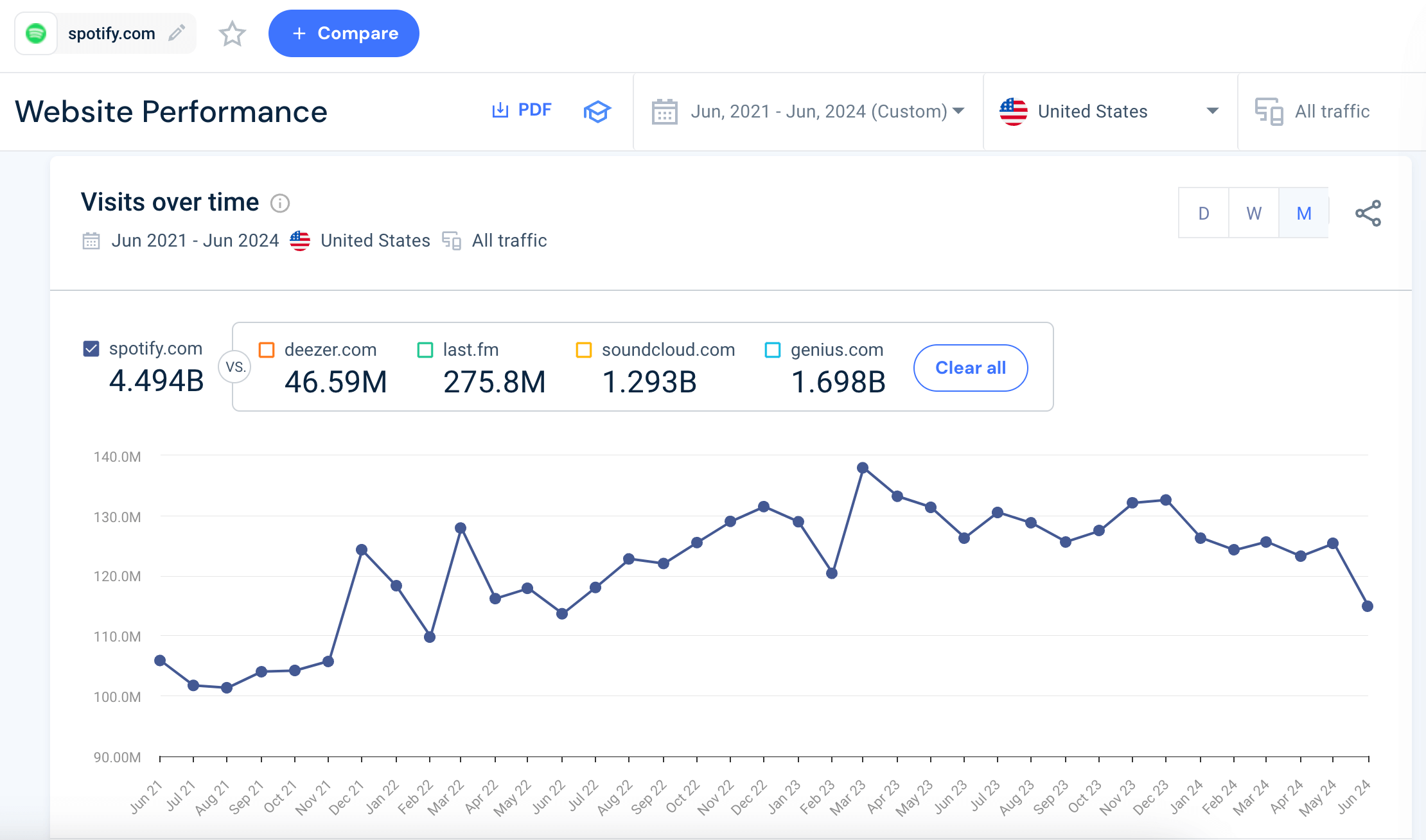Expand the United States country dropdown arrow

tap(1212, 111)
